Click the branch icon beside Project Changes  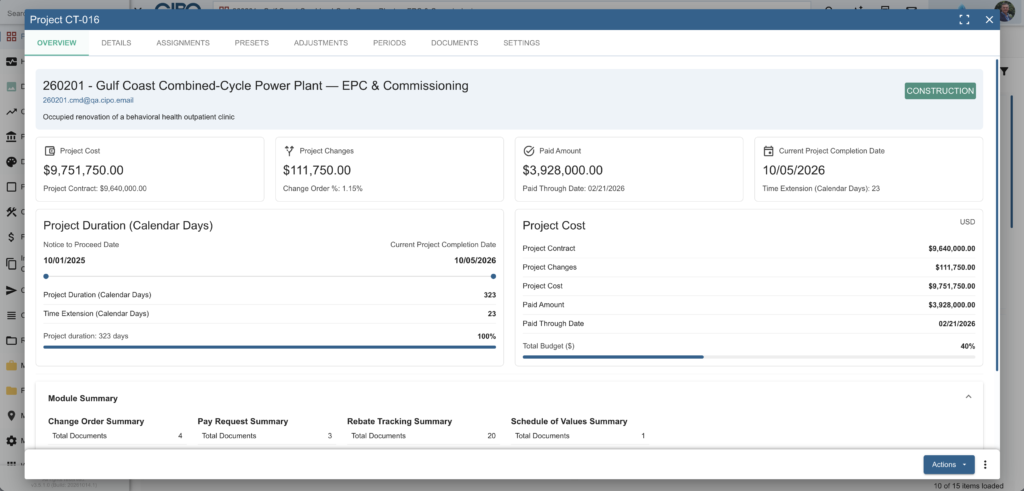coord(289,151)
